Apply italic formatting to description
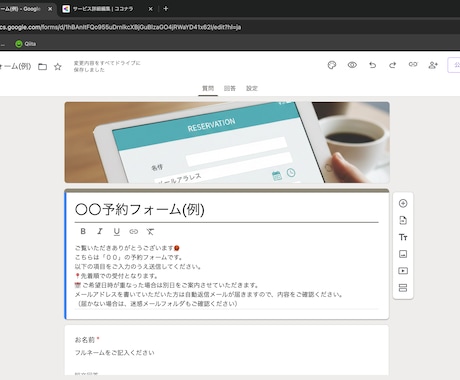 coord(100,231)
